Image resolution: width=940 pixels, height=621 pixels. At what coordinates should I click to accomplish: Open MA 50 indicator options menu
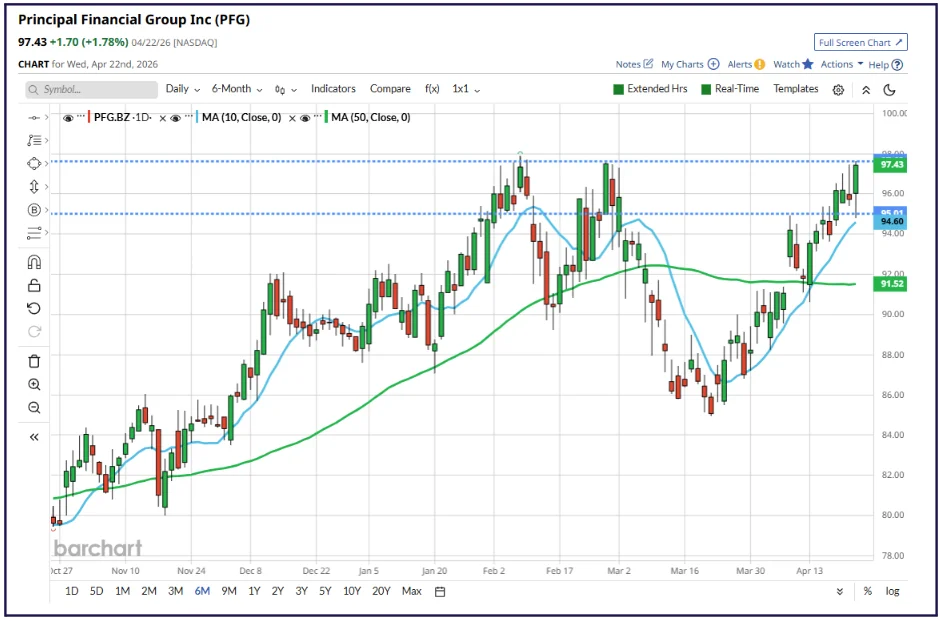318,116
